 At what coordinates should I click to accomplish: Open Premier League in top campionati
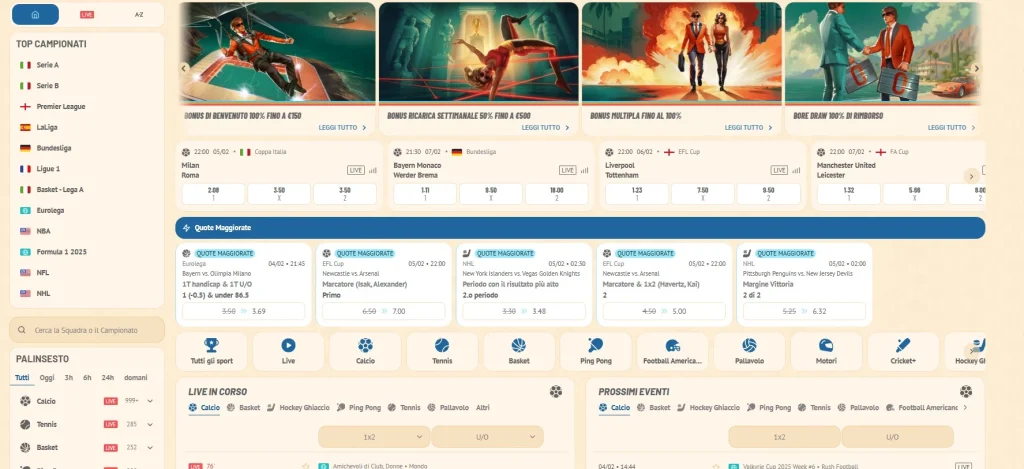click(61, 106)
